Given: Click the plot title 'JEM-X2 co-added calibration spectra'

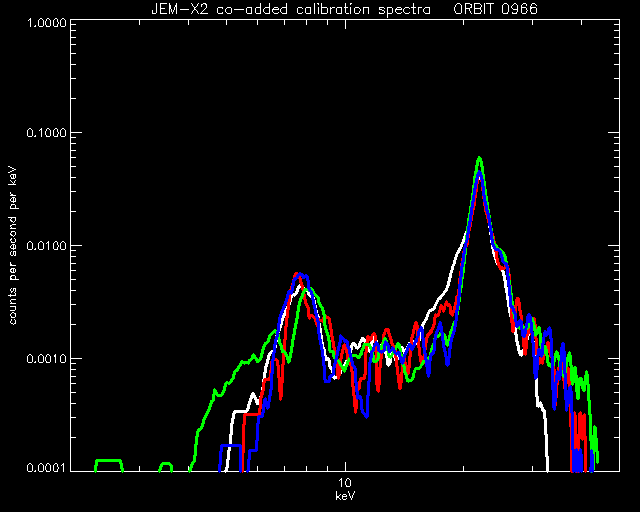Looking at the screenshot, I should coord(291,9).
